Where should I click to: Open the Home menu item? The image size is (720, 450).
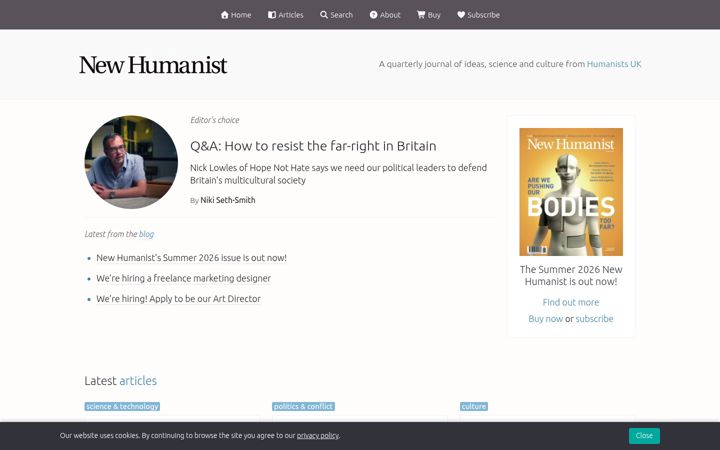(236, 15)
